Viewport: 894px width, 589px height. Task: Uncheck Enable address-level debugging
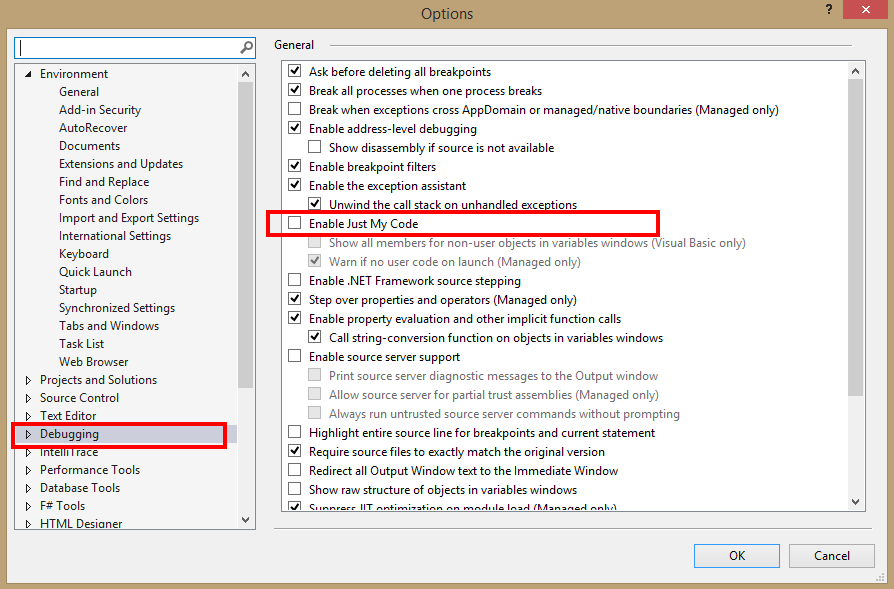295,128
